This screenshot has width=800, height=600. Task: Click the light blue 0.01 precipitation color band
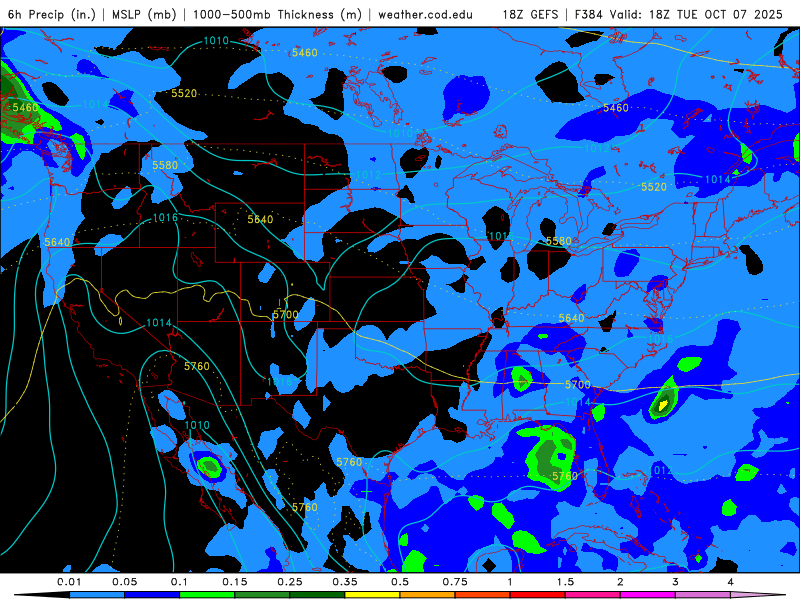[x=97, y=595]
